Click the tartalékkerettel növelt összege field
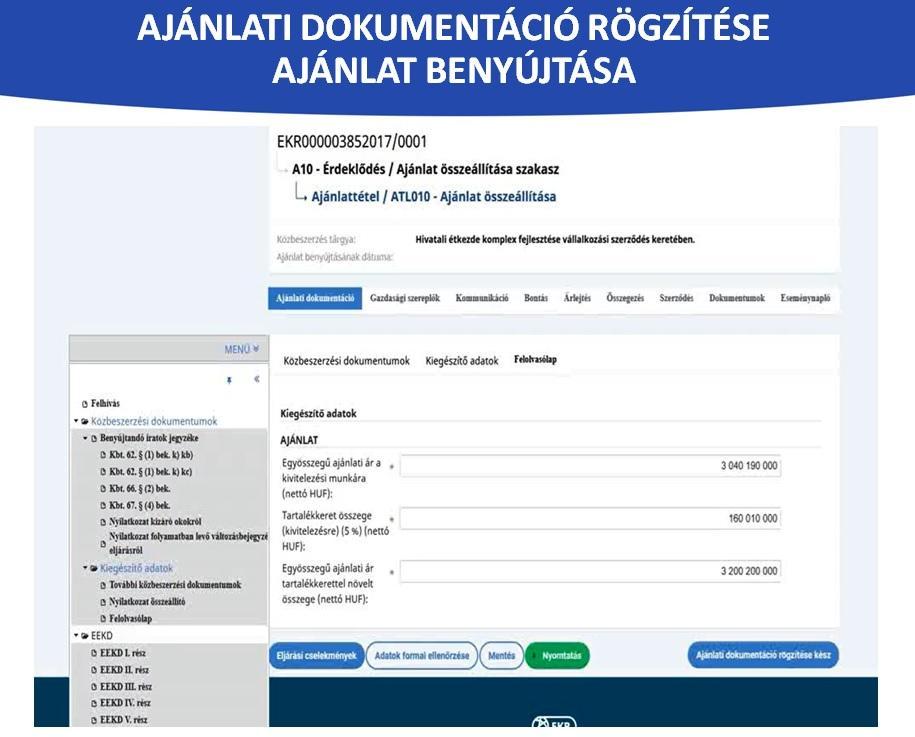Screen dimensions: 915x737 (591, 571)
